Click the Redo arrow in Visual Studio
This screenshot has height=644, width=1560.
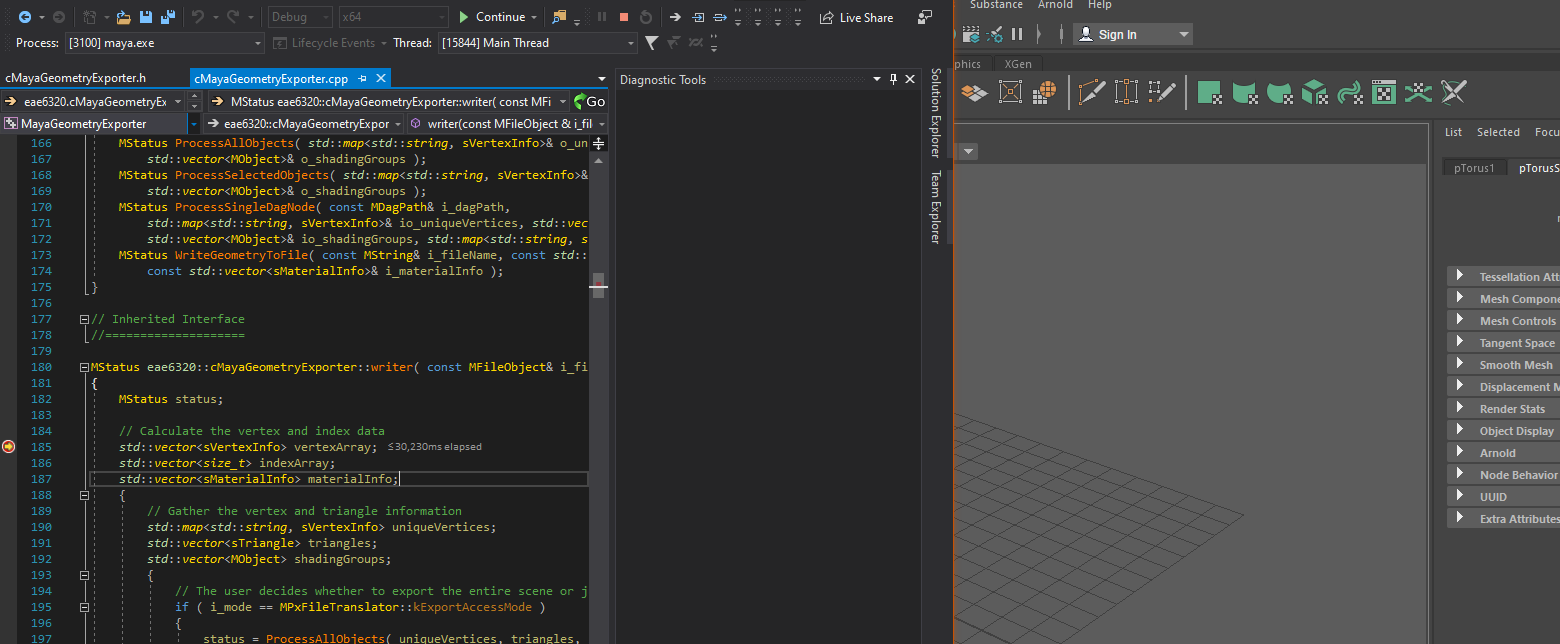tap(232, 17)
